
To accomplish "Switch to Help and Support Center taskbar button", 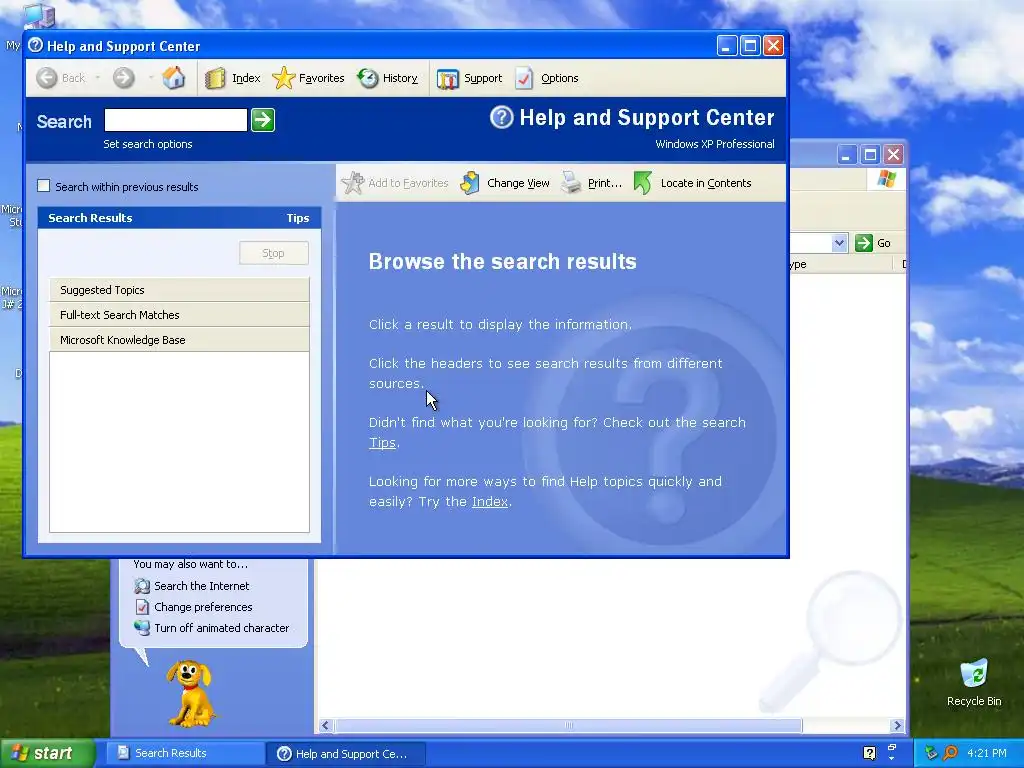I will click(345, 754).
